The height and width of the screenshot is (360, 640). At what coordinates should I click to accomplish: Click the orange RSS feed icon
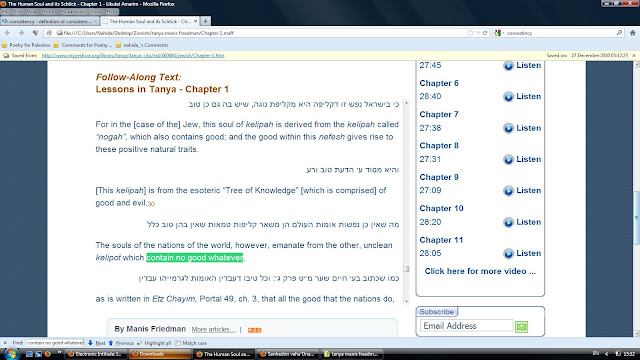click(254, 330)
